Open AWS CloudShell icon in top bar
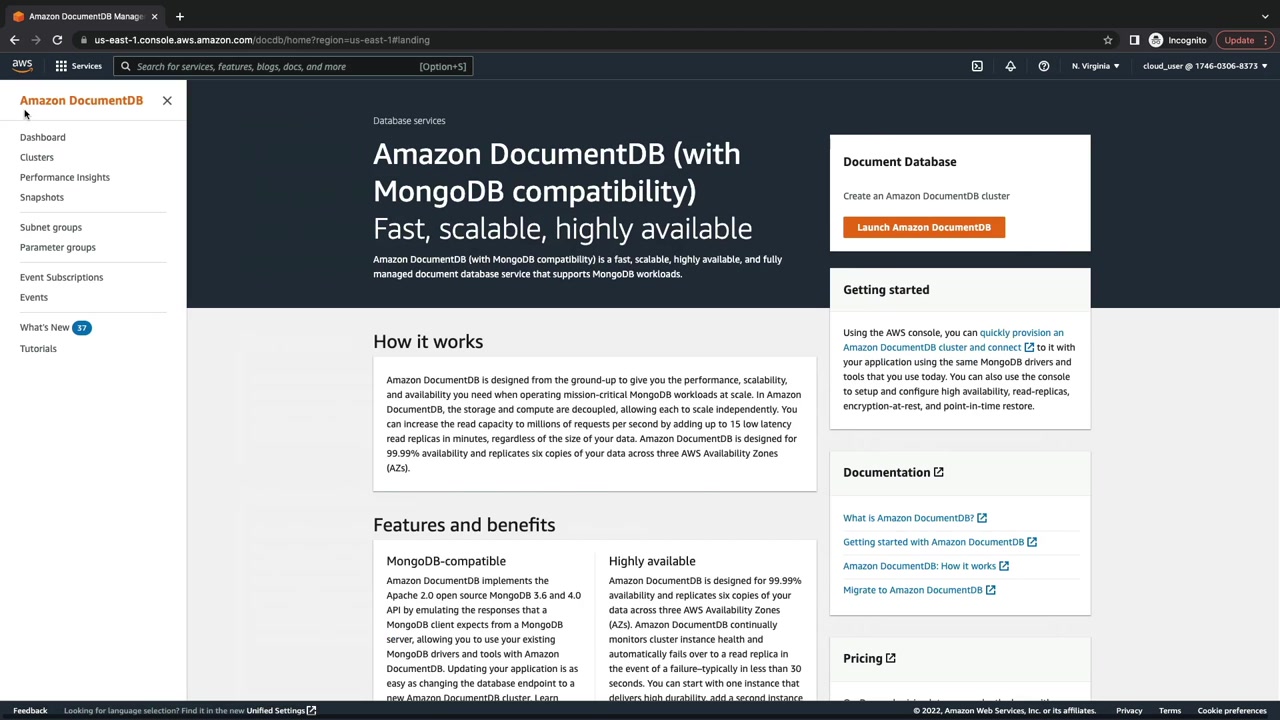The width and height of the screenshot is (1280, 720). click(977, 66)
